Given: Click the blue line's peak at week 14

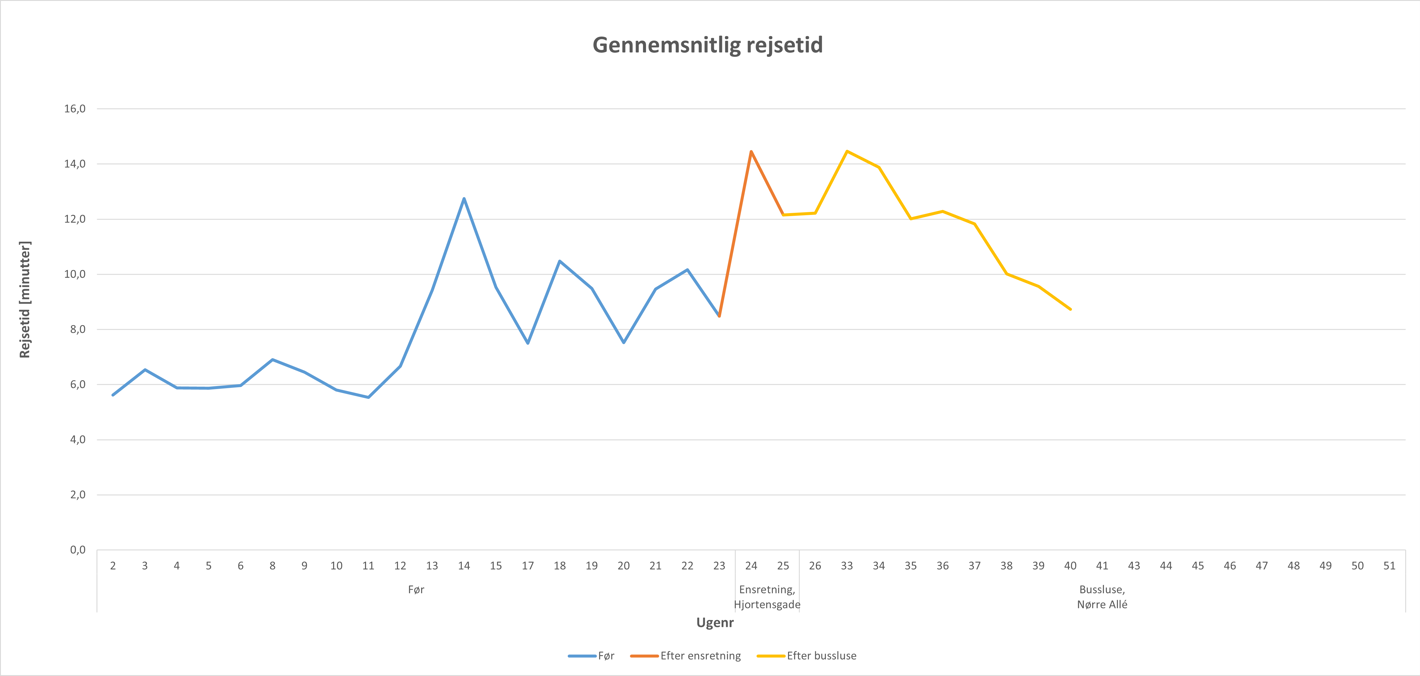Looking at the screenshot, I should tap(464, 198).
